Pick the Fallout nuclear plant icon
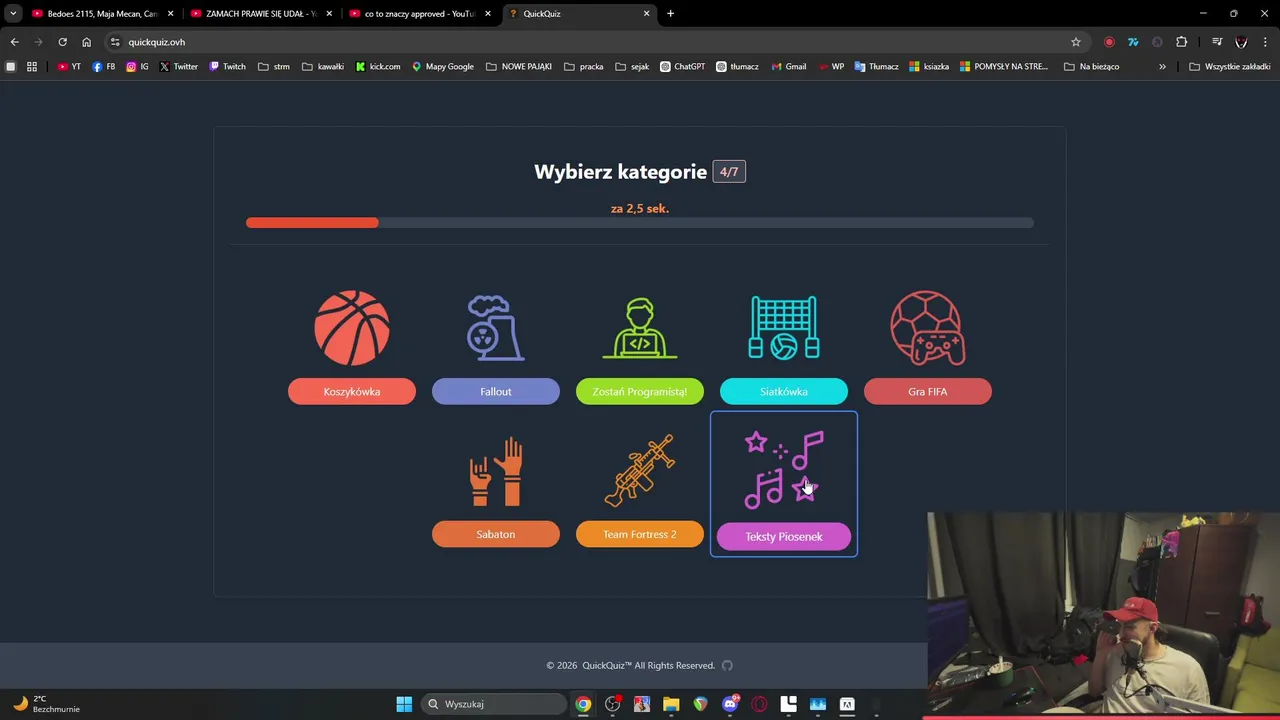This screenshot has height=720, width=1280. (x=495, y=328)
